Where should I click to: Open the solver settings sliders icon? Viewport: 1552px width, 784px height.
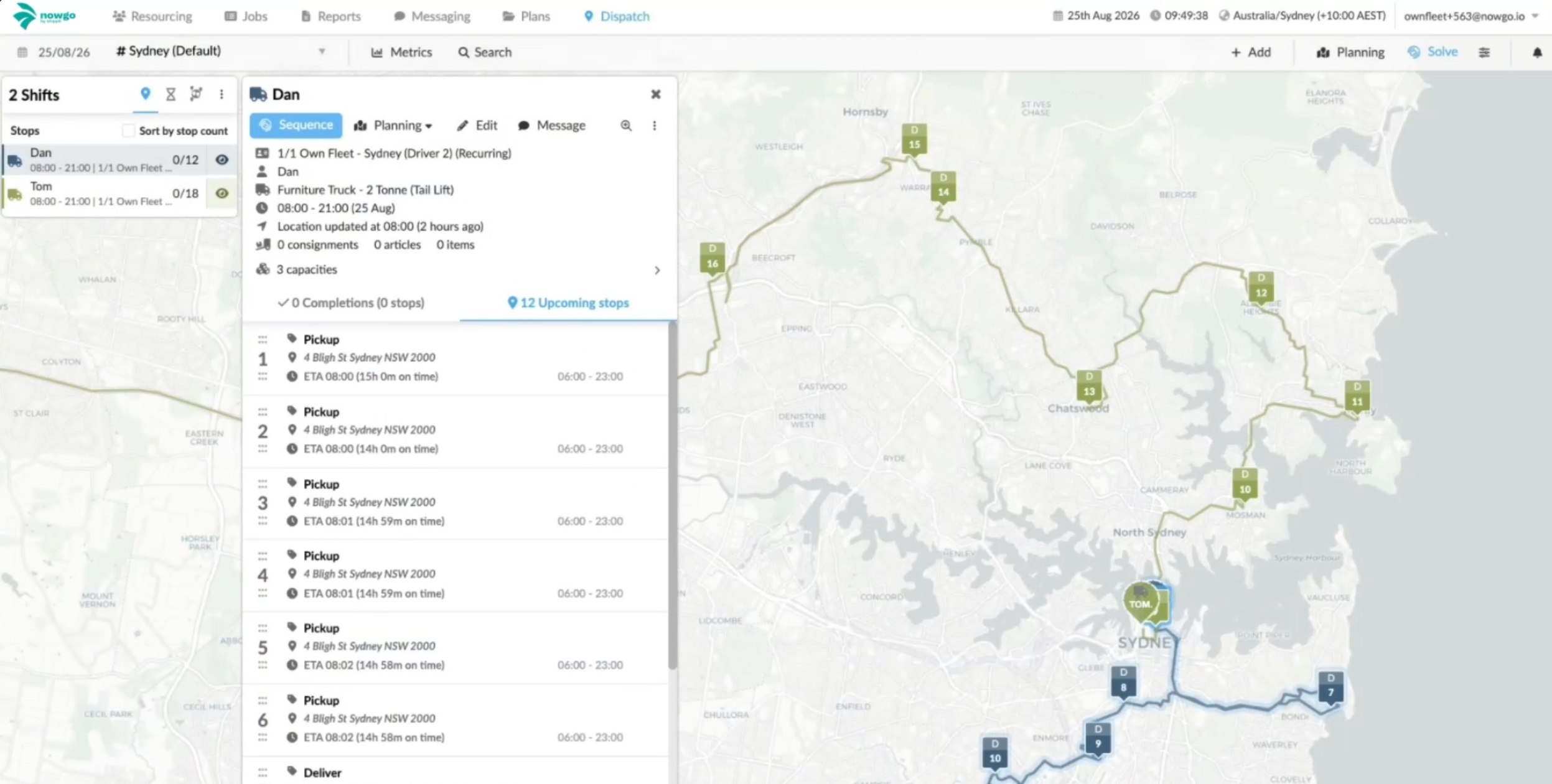coord(1484,52)
